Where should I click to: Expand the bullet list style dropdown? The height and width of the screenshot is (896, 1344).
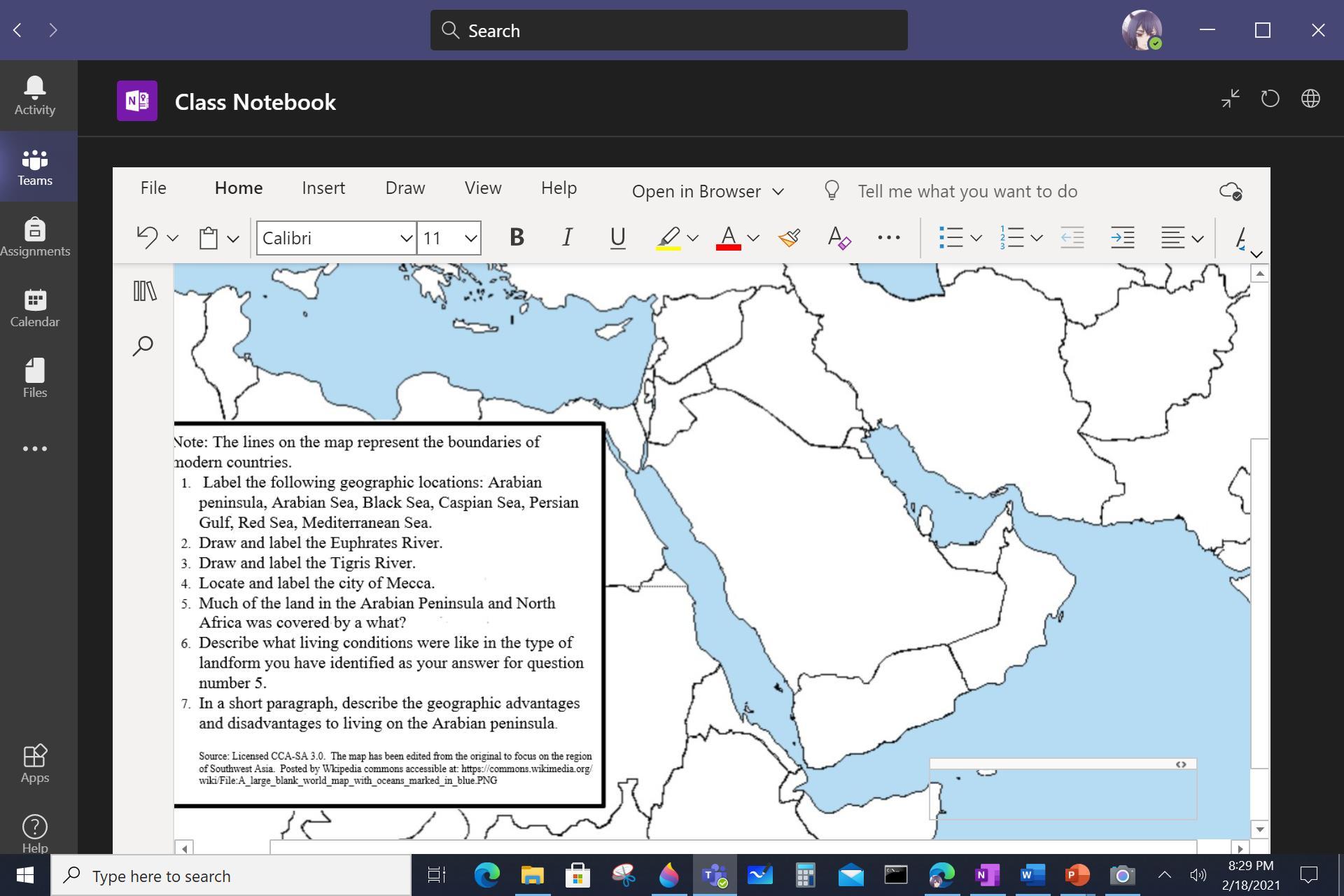tap(976, 238)
